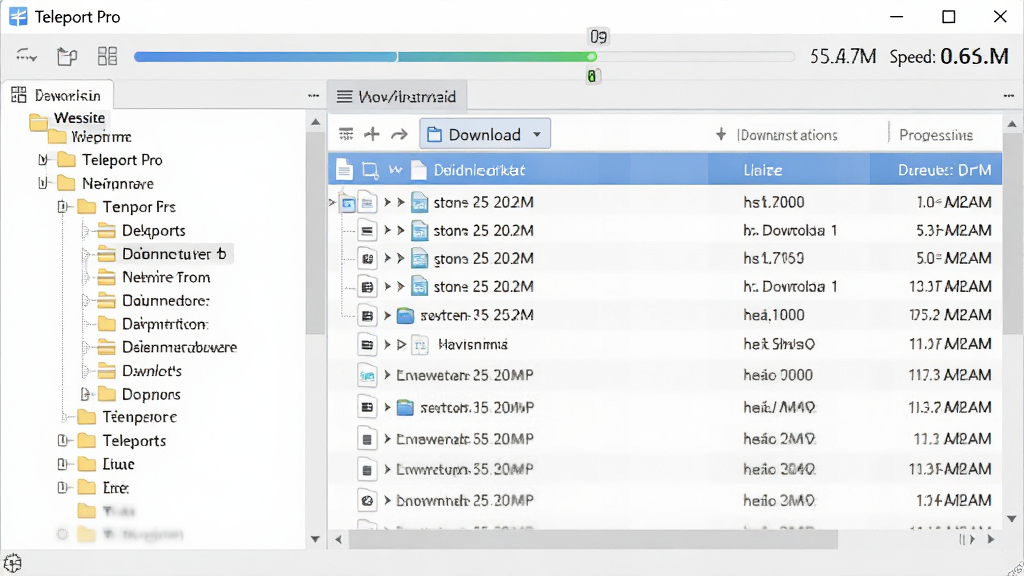1024x576 pixels.
Task: Toggle the box icon in the fourth stone row
Action: click(x=367, y=287)
